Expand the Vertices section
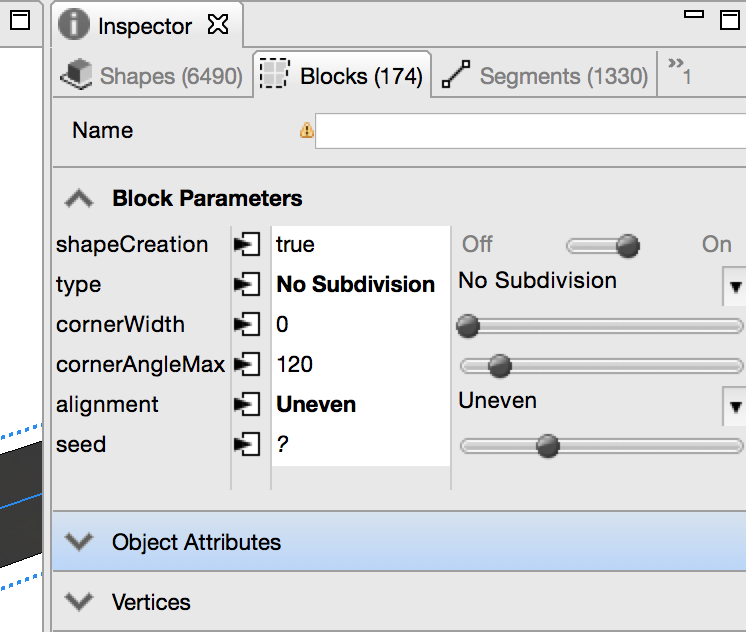The width and height of the screenshot is (746, 632). (78, 602)
